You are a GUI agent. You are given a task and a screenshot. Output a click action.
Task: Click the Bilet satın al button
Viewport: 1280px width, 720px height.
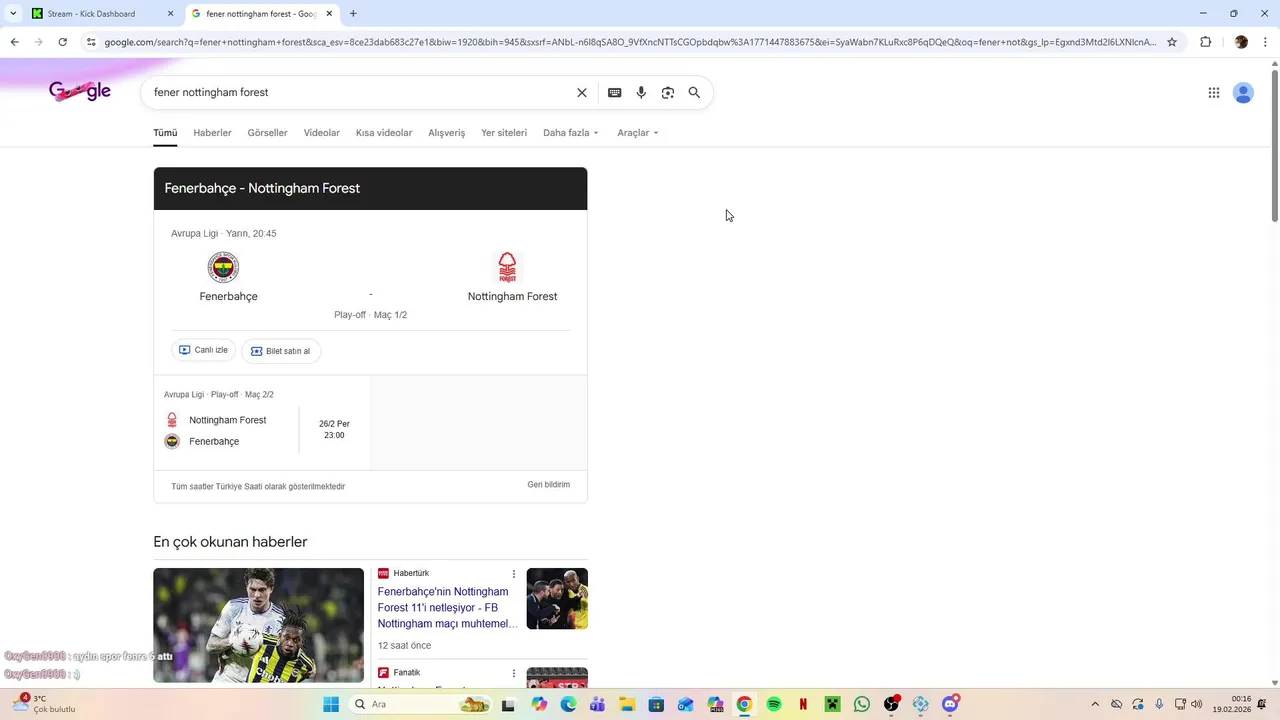point(281,351)
